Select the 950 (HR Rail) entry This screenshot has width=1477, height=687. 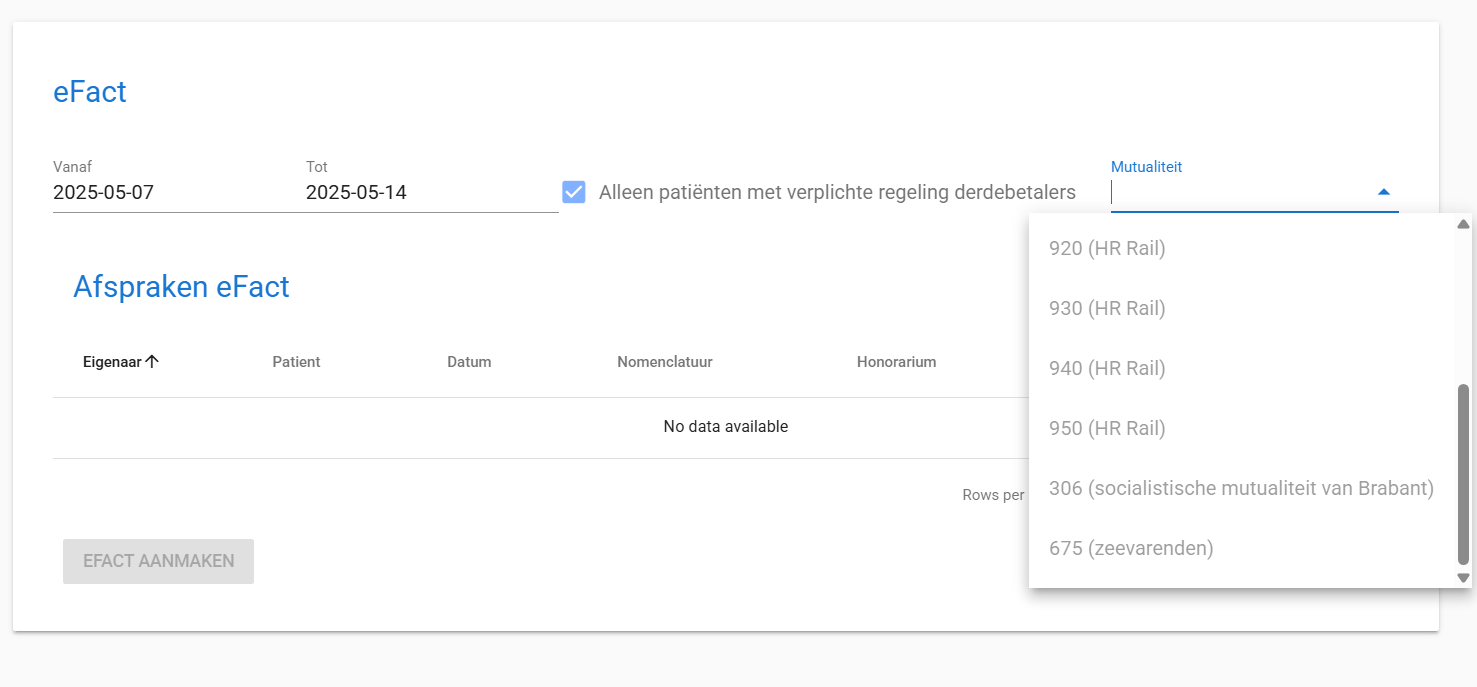1107,428
